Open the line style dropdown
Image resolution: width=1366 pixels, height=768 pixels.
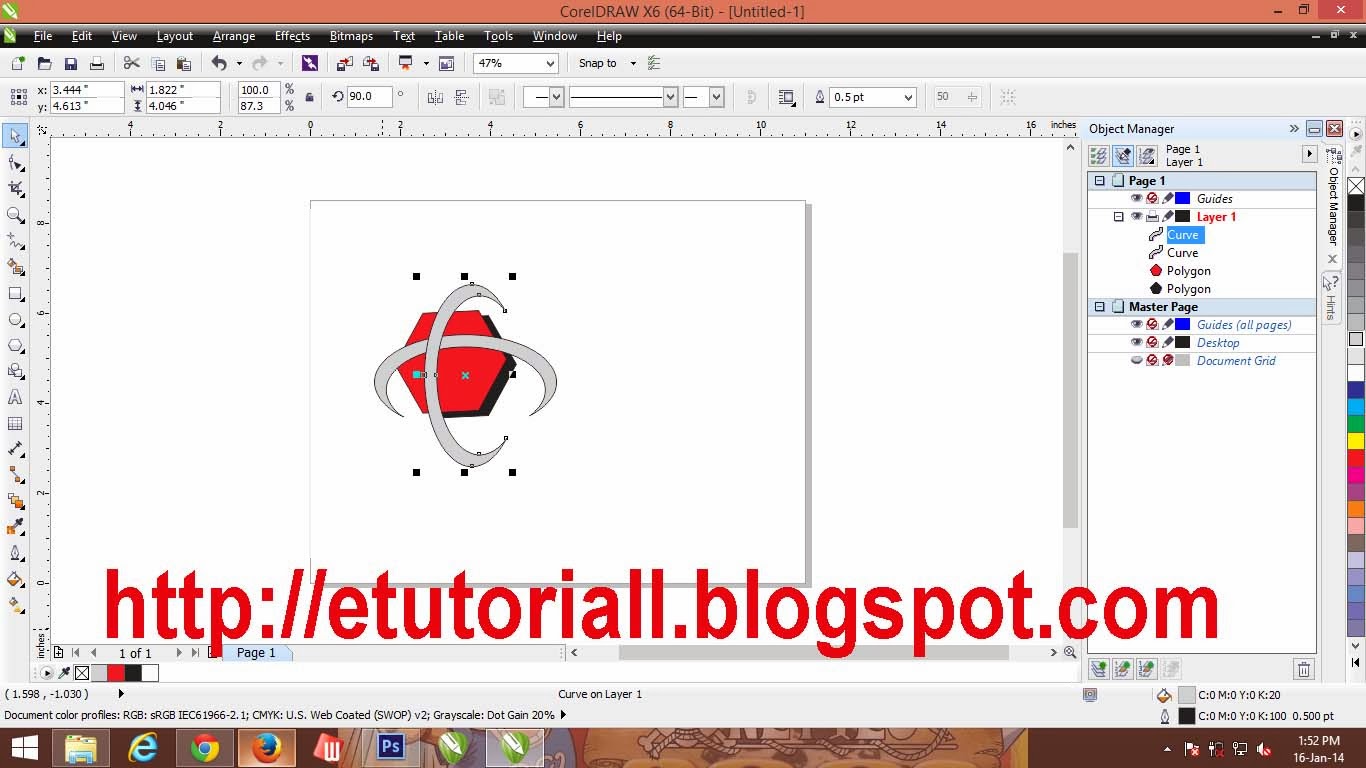670,97
